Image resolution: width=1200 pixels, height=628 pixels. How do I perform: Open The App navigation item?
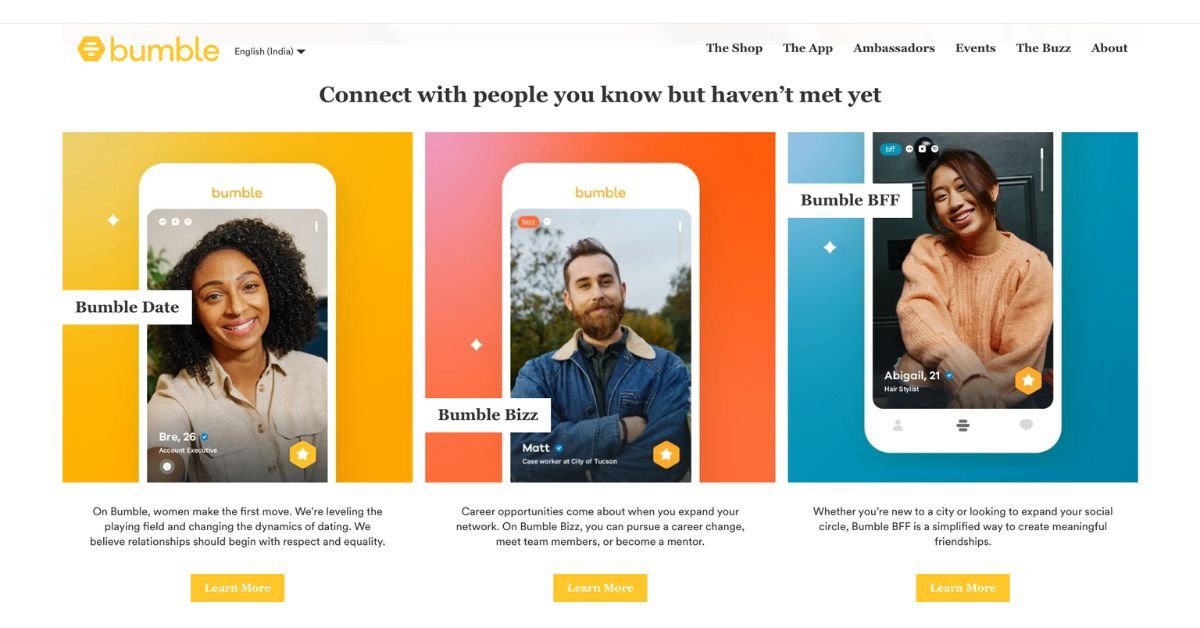click(808, 48)
